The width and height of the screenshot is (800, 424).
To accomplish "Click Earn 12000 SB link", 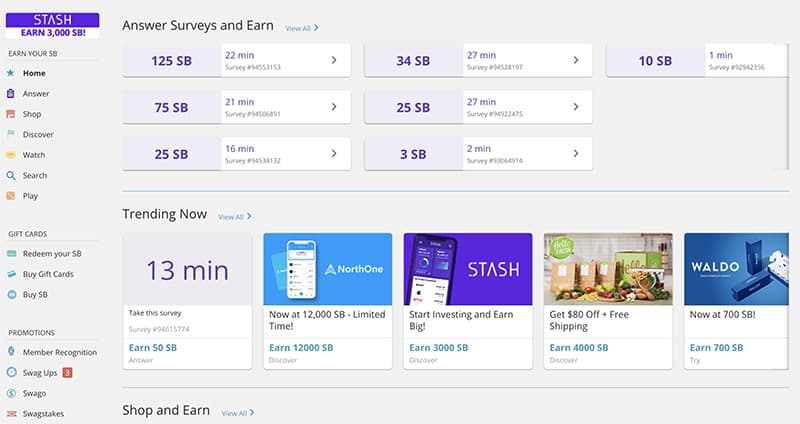I will [301, 347].
